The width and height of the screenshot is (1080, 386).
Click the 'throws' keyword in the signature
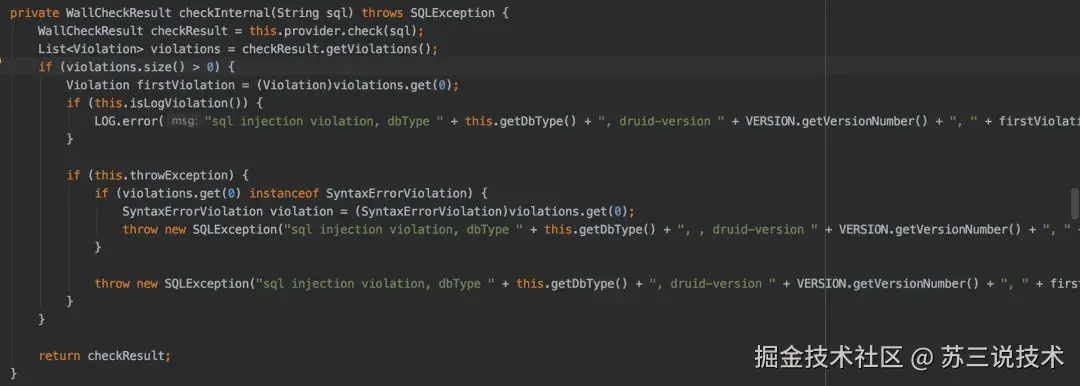(x=382, y=13)
